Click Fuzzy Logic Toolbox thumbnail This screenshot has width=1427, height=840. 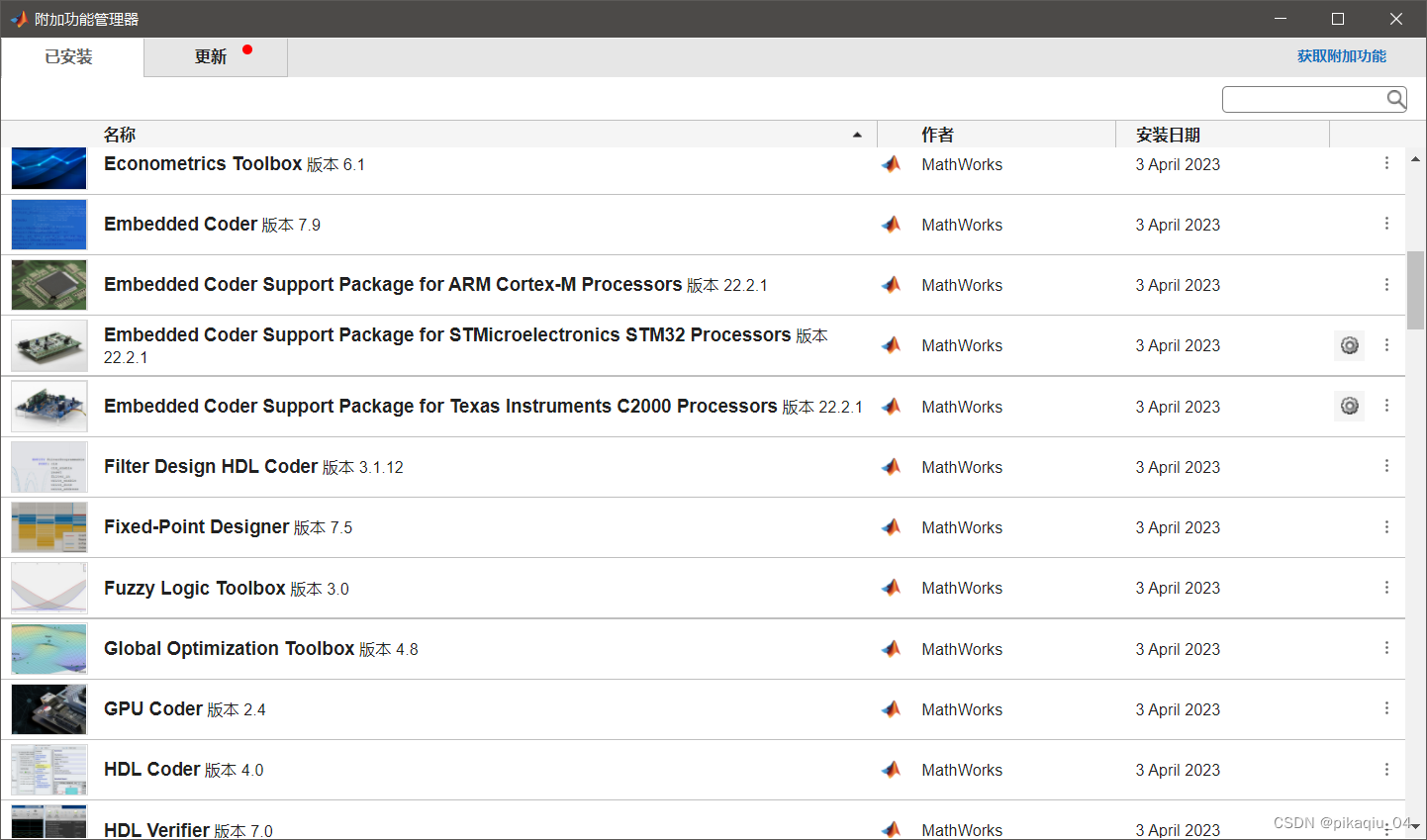49,588
